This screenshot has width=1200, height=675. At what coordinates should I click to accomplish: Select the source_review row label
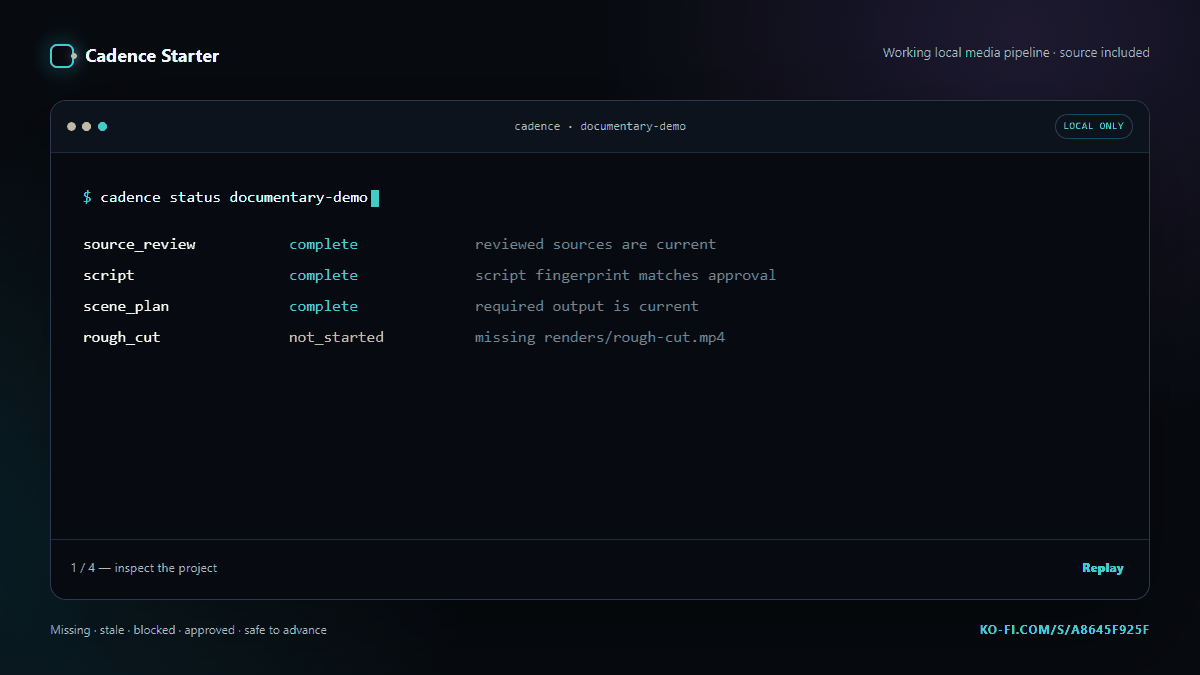(x=139, y=244)
